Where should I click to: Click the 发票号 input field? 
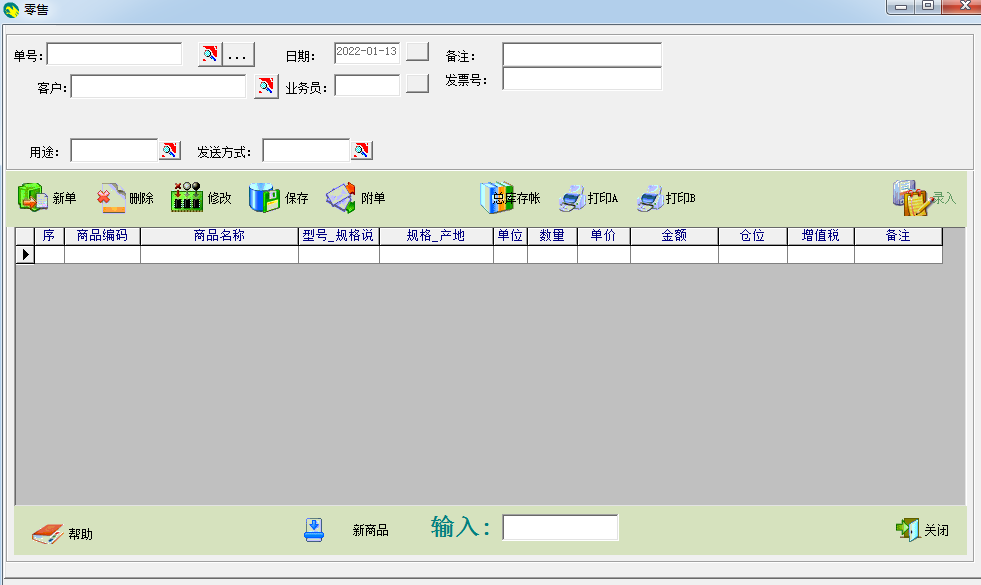582,79
